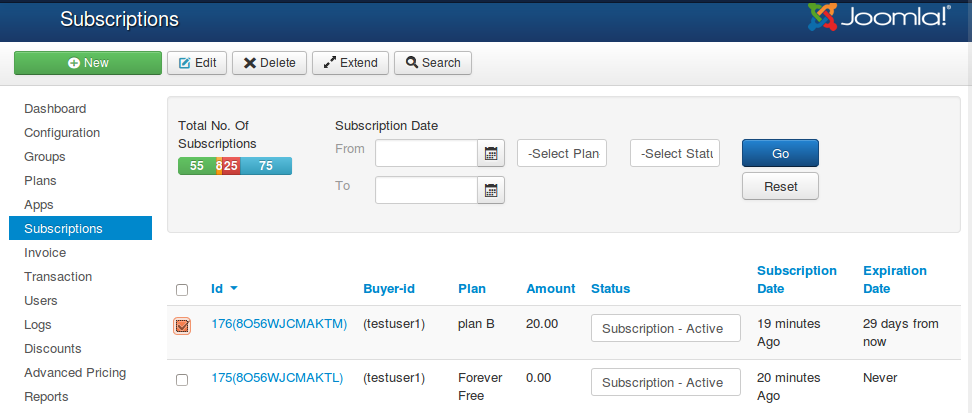Click the 0.00 amount cell
The image size is (972, 413).
coord(539,378)
